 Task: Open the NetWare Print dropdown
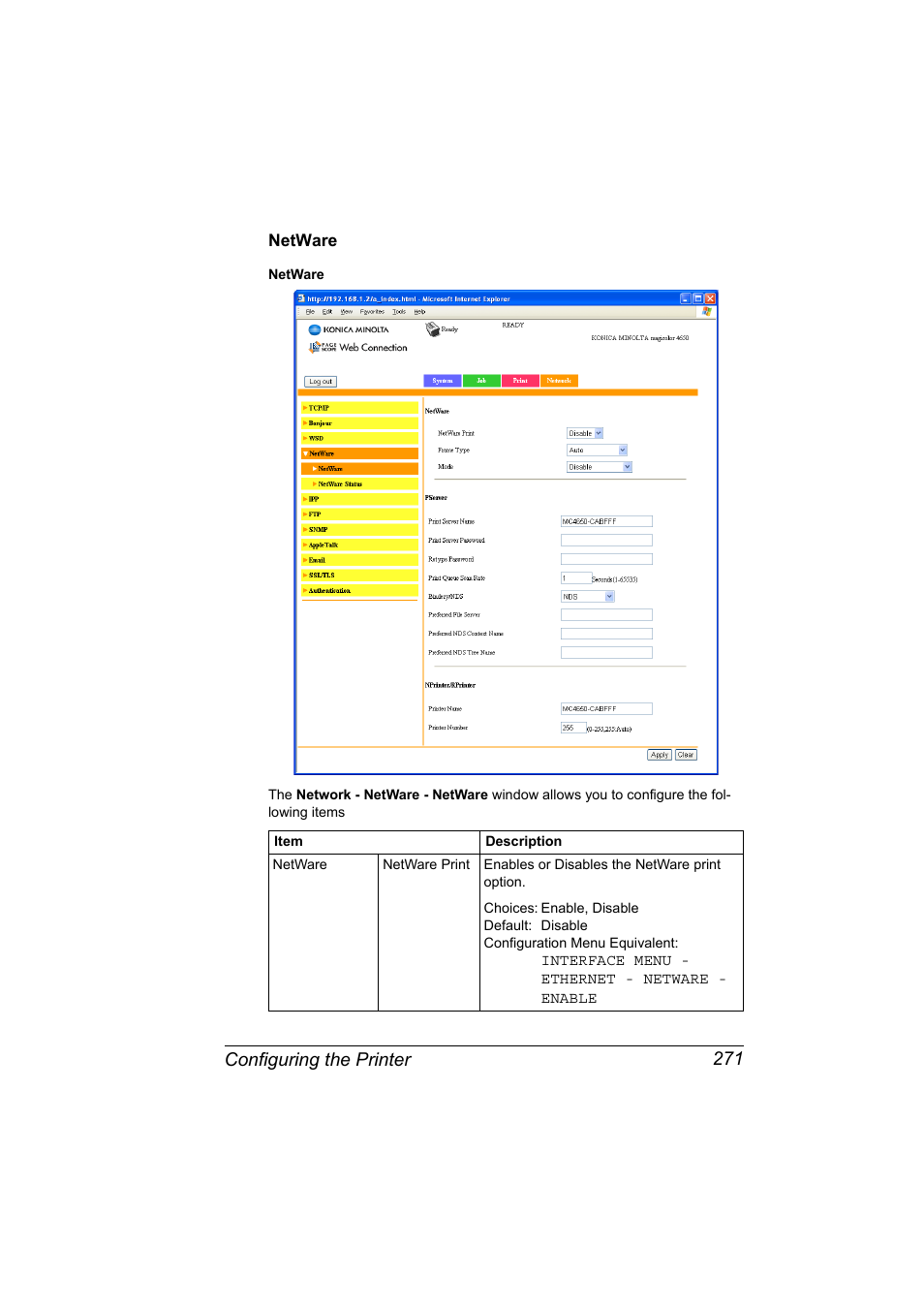click(585, 433)
